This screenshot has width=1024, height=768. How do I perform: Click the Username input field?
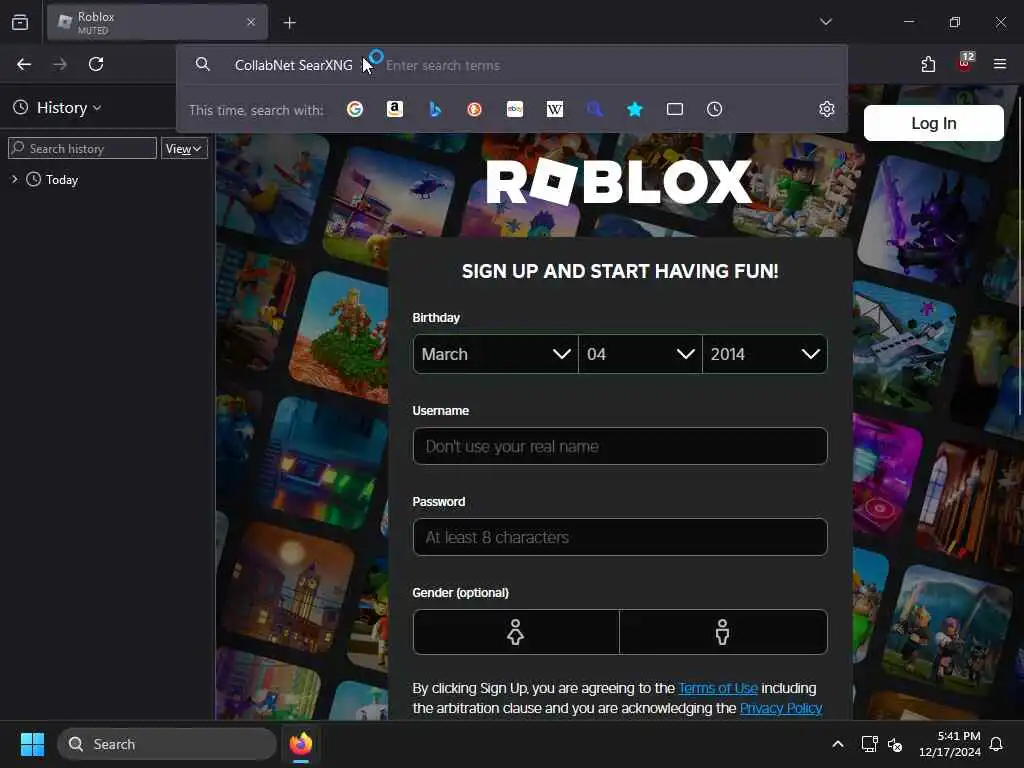(x=620, y=446)
